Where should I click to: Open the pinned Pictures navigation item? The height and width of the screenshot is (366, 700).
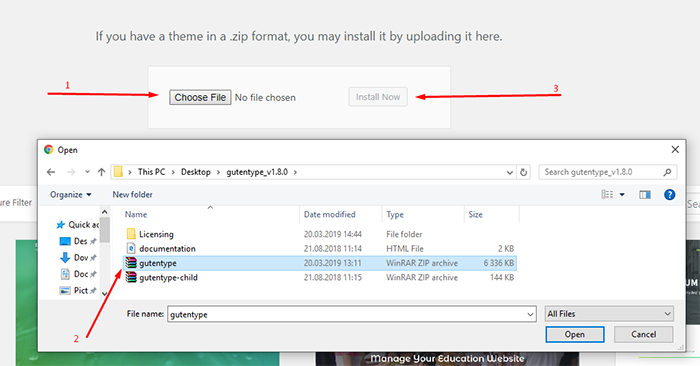pos(78,290)
